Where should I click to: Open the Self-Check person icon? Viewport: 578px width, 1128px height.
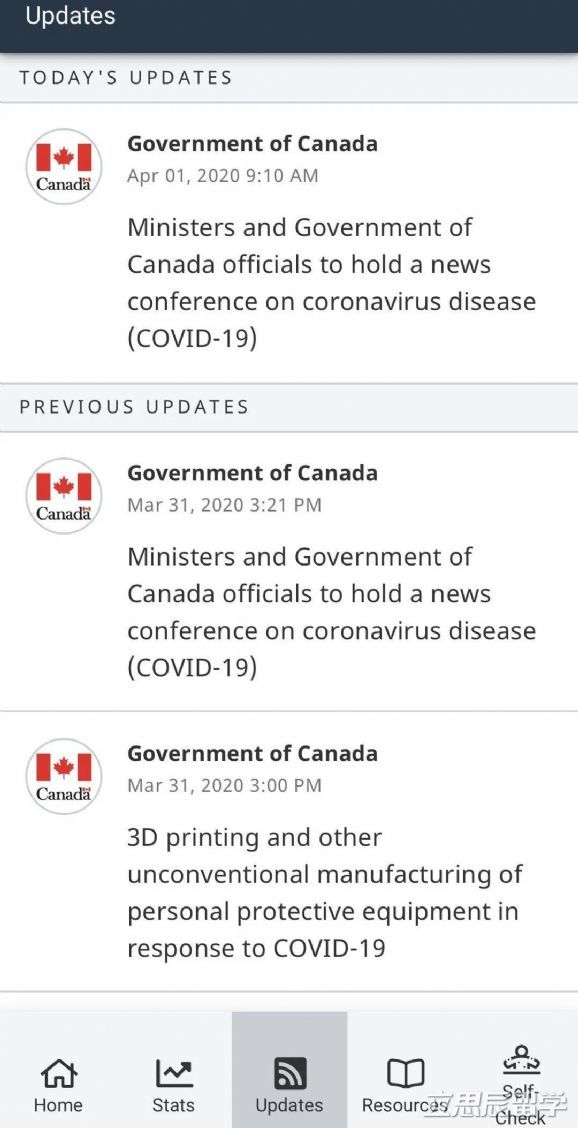[521, 1060]
